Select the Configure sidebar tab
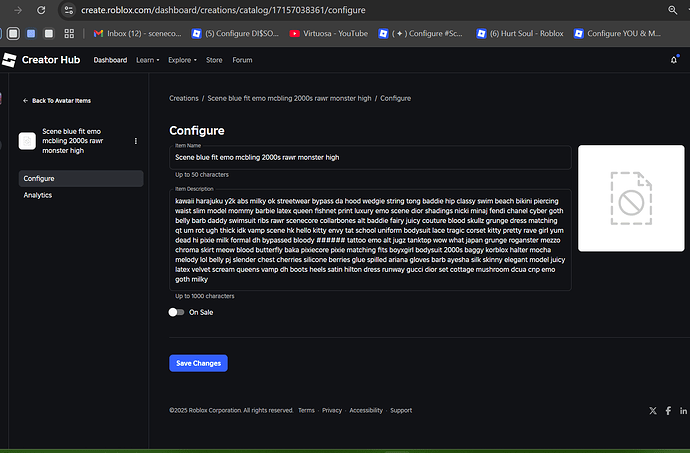The width and height of the screenshot is (690, 453). (81, 178)
